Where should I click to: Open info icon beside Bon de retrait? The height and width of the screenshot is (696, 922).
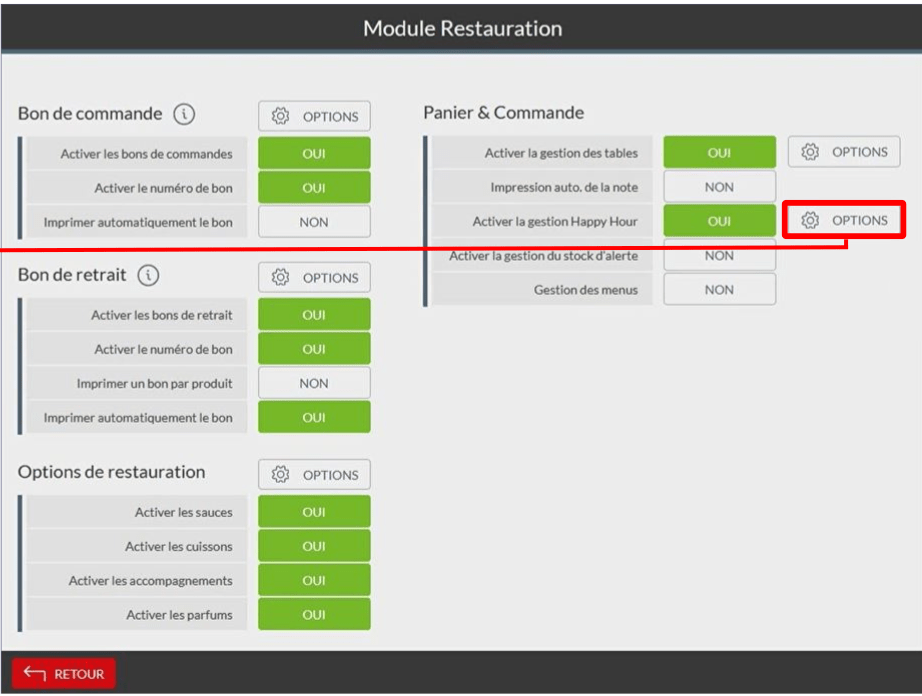pyautogui.click(x=148, y=275)
